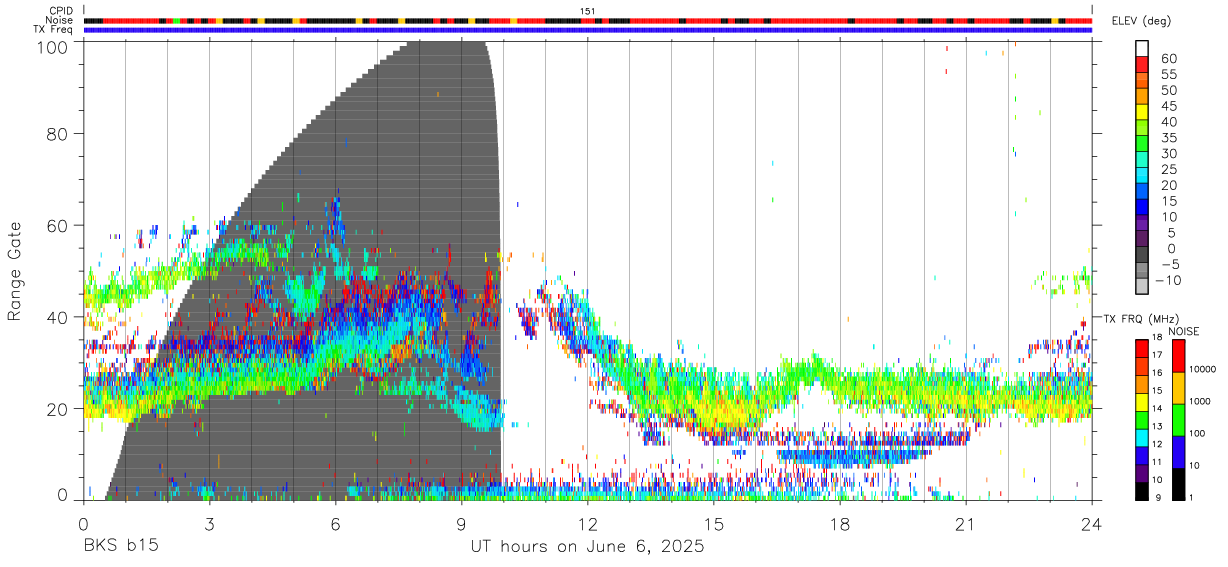Viewport: 1228px width, 567px height.
Task: Click the CPID value 151
Action: (x=587, y=10)
